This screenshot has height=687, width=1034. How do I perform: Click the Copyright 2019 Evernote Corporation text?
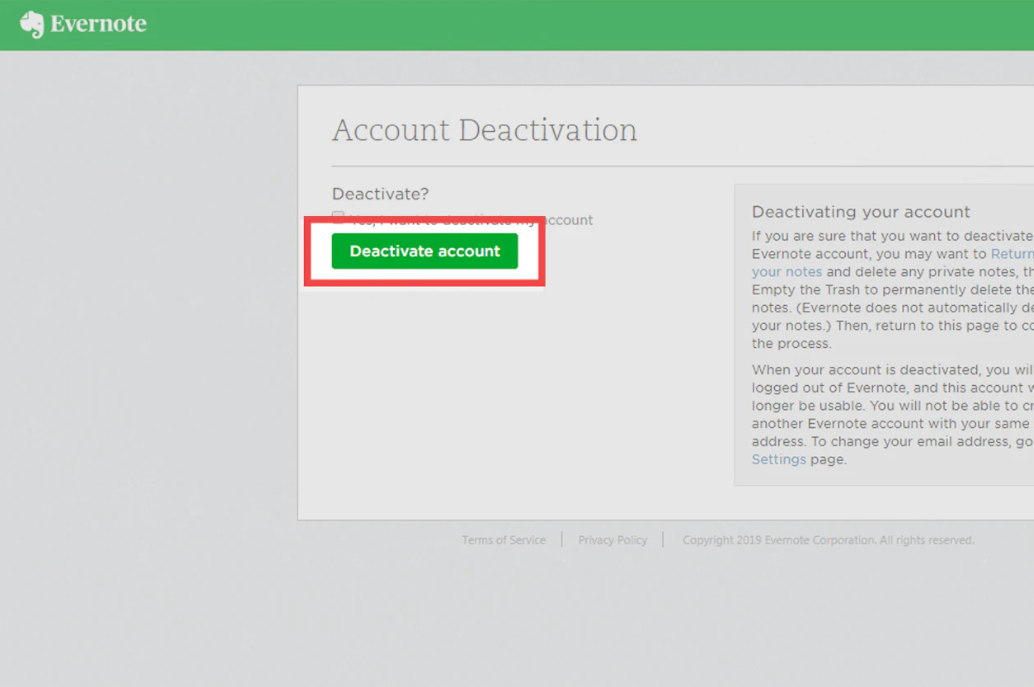point(828,540)
